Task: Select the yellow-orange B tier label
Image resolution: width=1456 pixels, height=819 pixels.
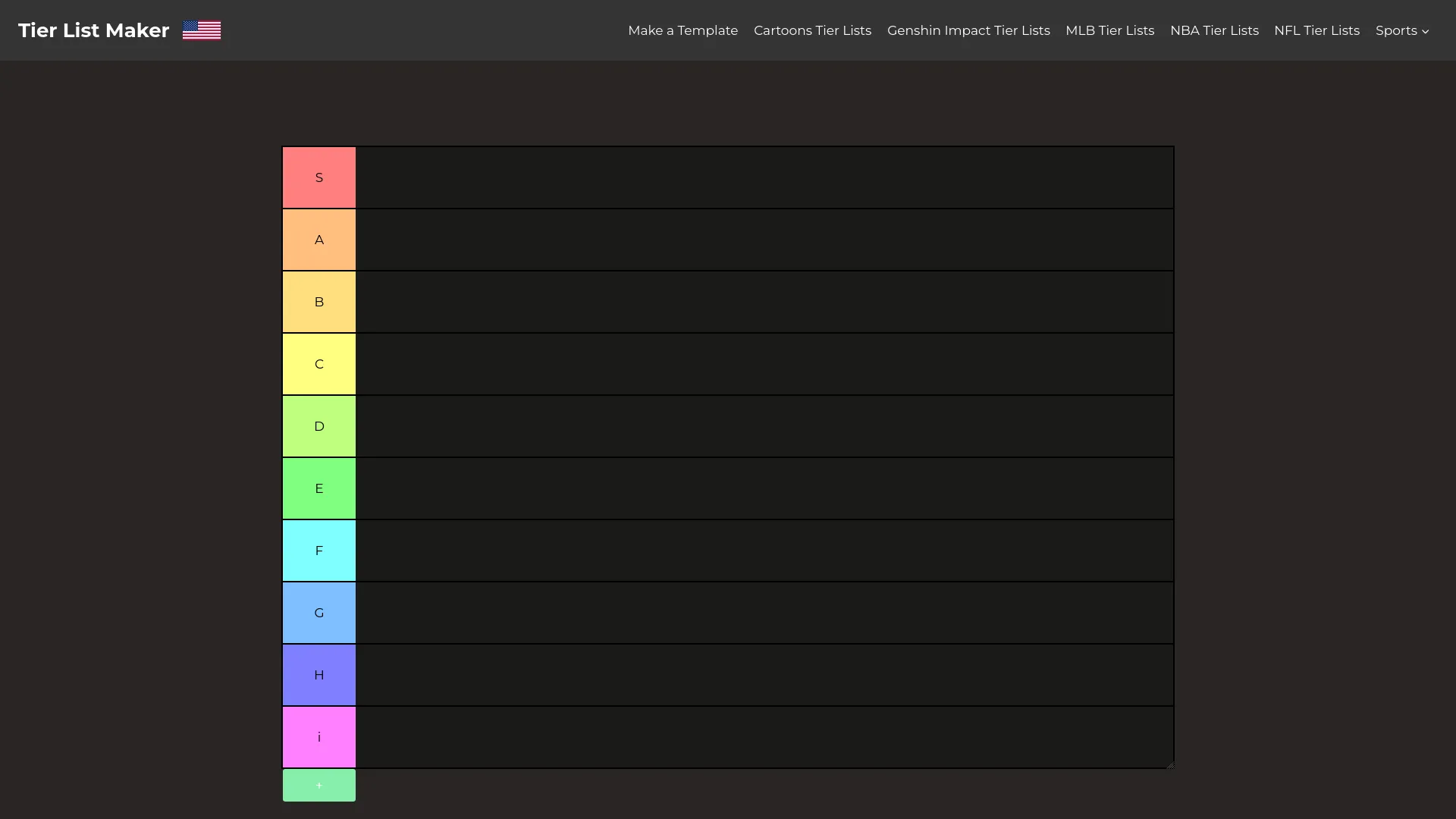Action: (318, 301)
